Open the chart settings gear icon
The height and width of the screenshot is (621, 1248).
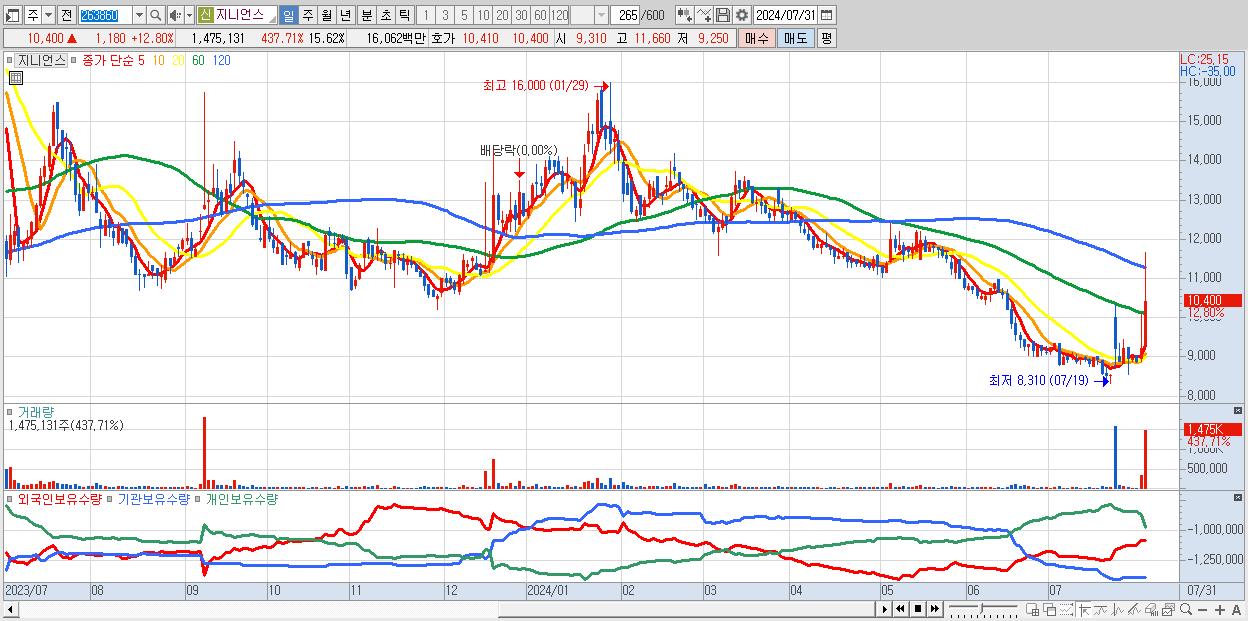click(741, 15)
